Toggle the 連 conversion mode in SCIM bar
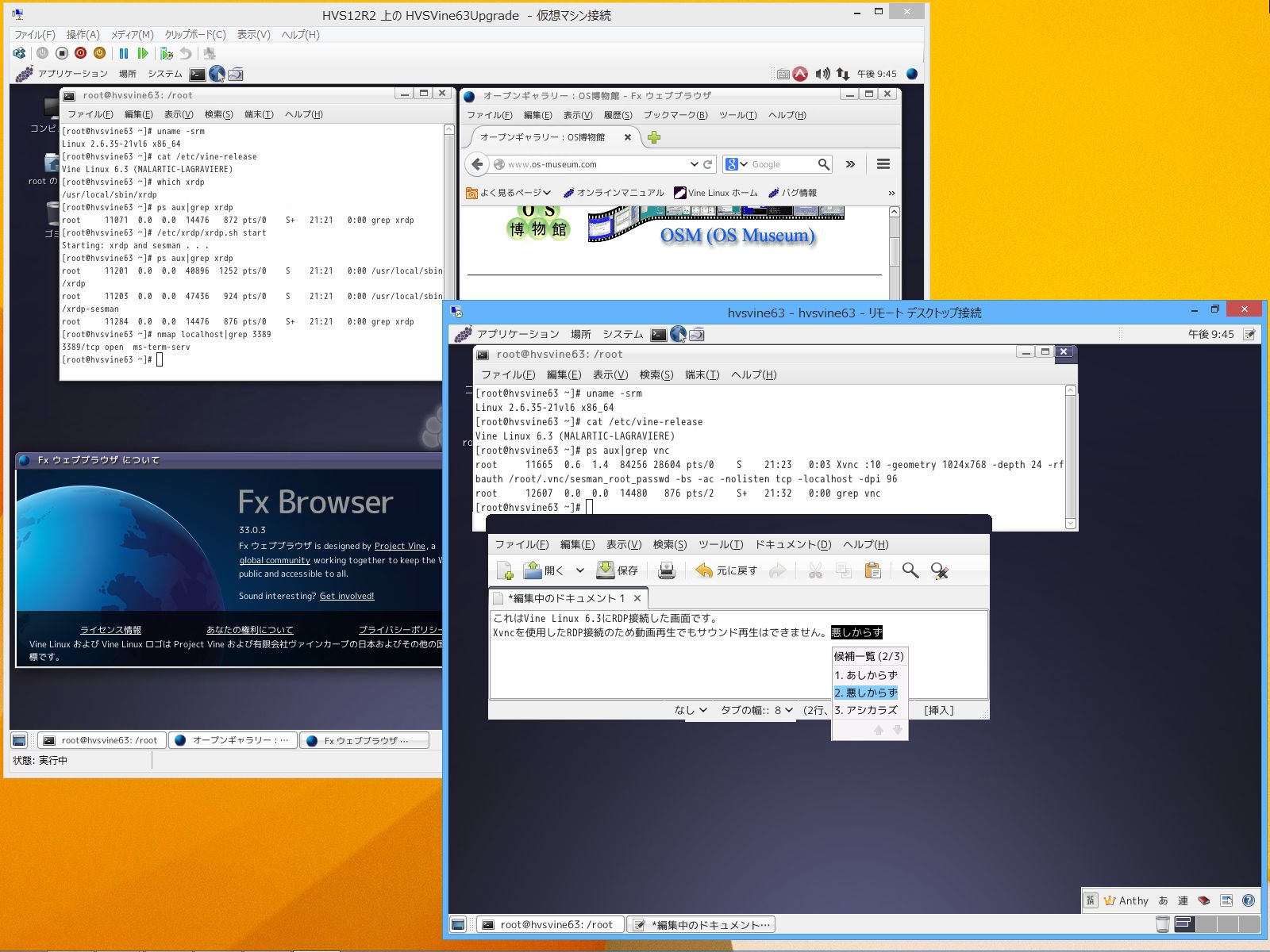 pos(1183,900)
